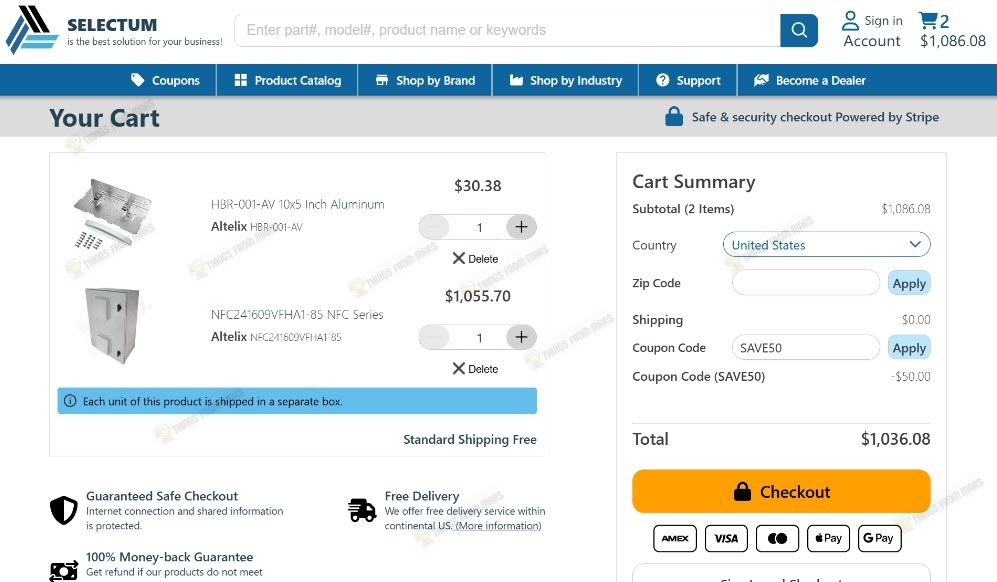
Task: Open the Support menu
Action: pyautogui.click(x=688, y=80)
